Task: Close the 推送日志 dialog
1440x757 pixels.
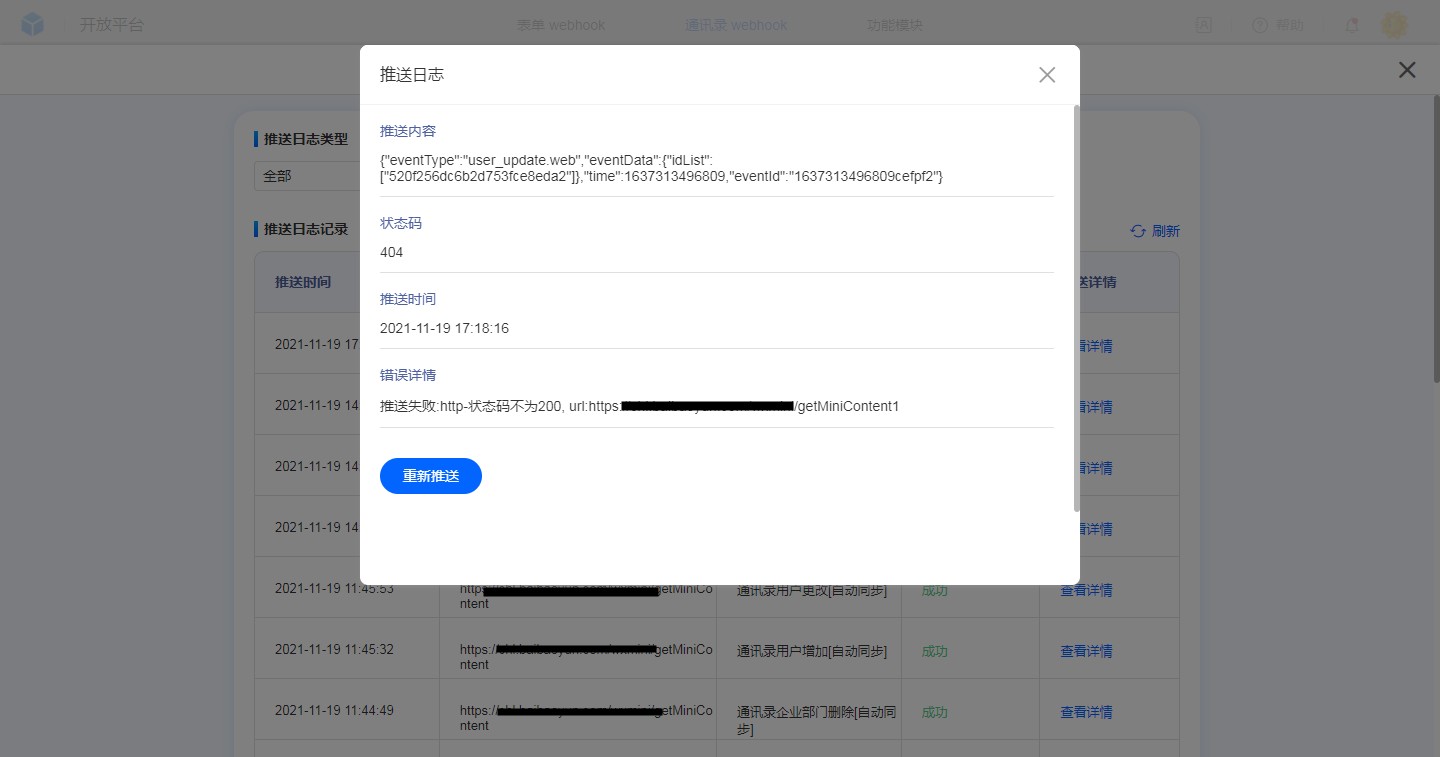Action: 1047,75
